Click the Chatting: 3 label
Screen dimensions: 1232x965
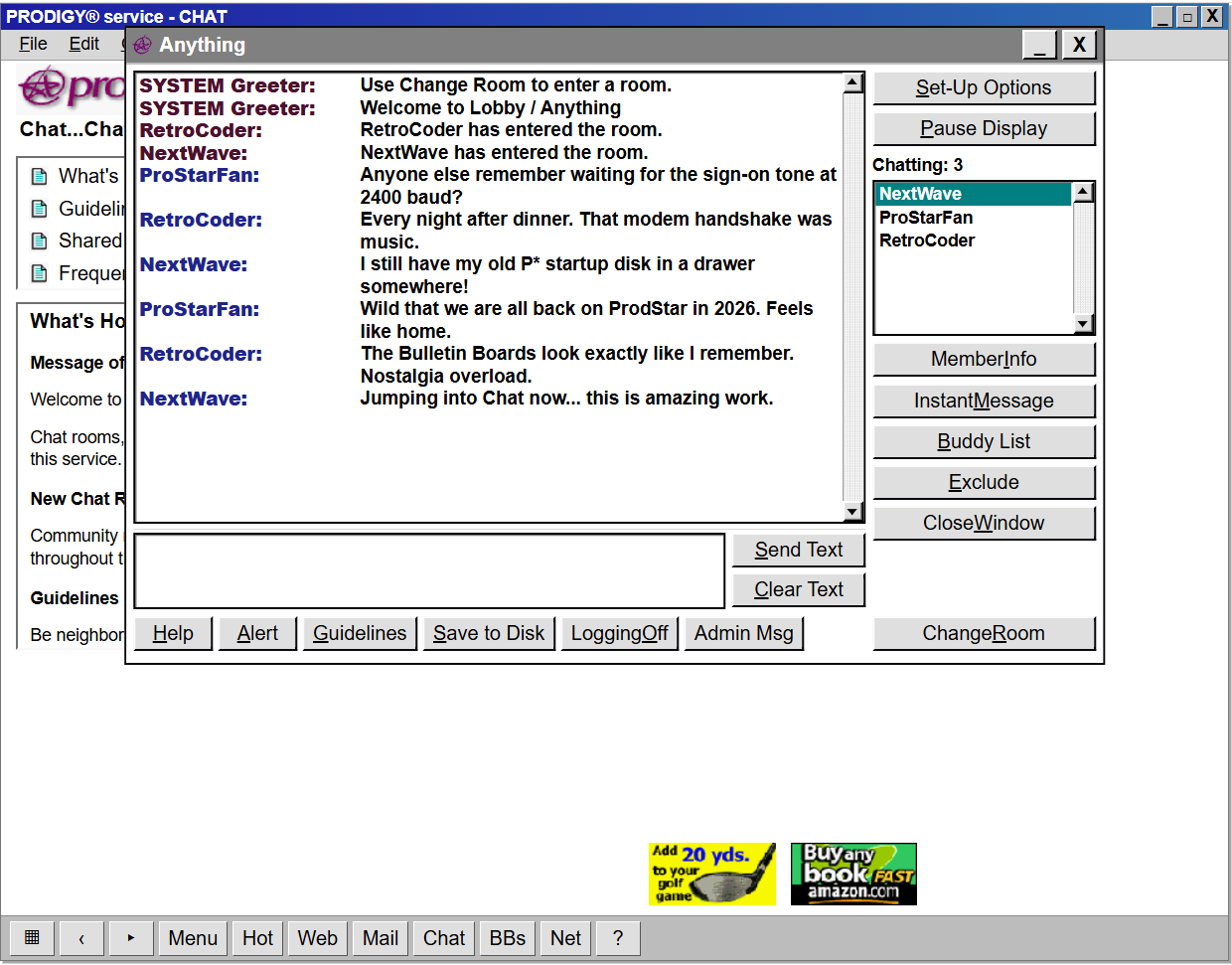(x=917, y=165)
